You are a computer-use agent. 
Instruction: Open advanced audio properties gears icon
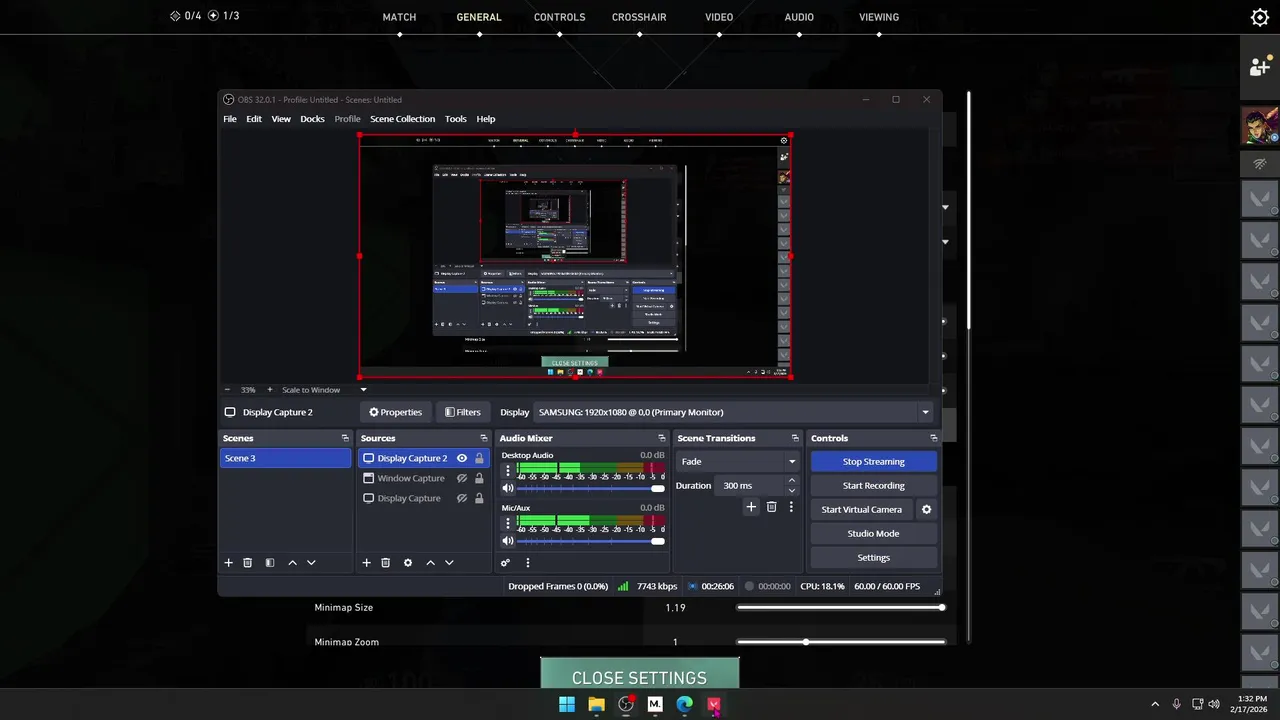tap(505, 563)
